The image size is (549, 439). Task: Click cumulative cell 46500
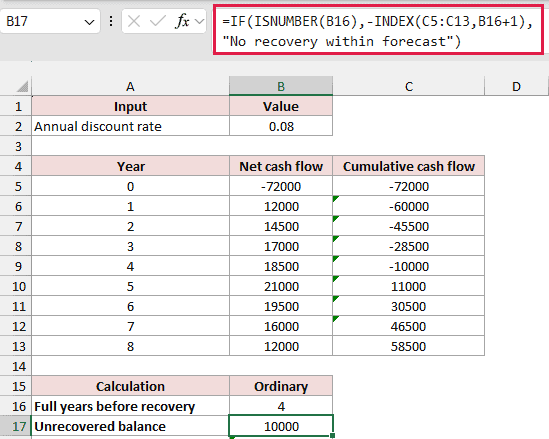[409, 326]
